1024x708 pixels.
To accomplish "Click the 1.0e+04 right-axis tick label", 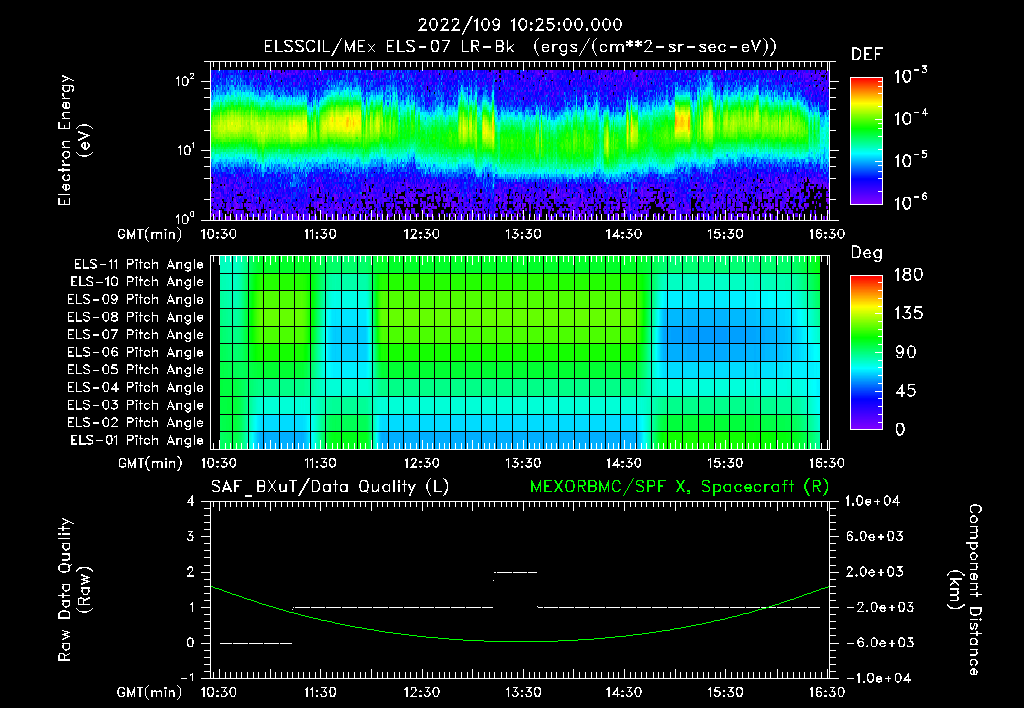I will coord(873,501).
